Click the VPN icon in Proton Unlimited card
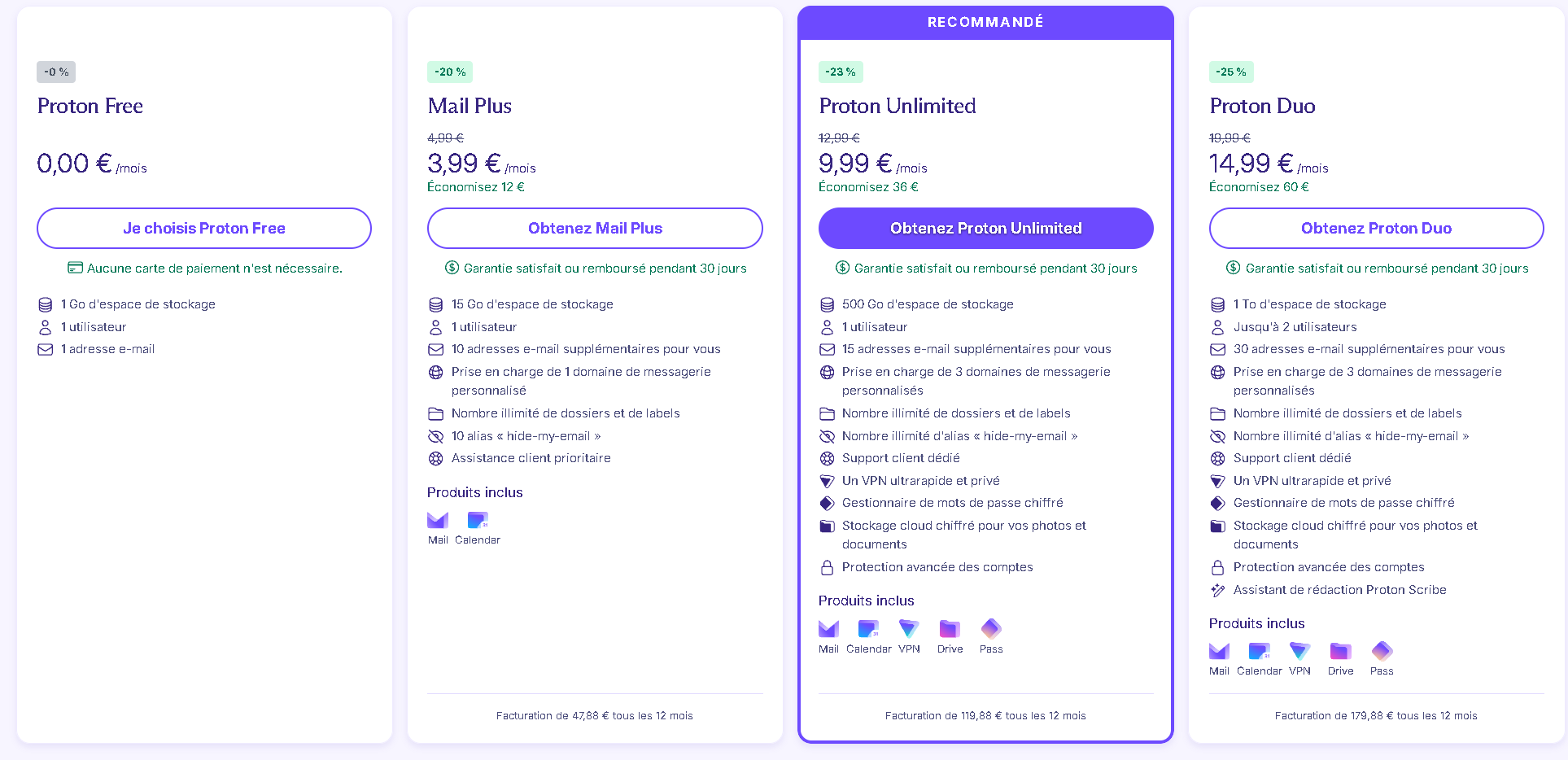Viewport: 1568px width, 760px height. (x=909, y=628)
